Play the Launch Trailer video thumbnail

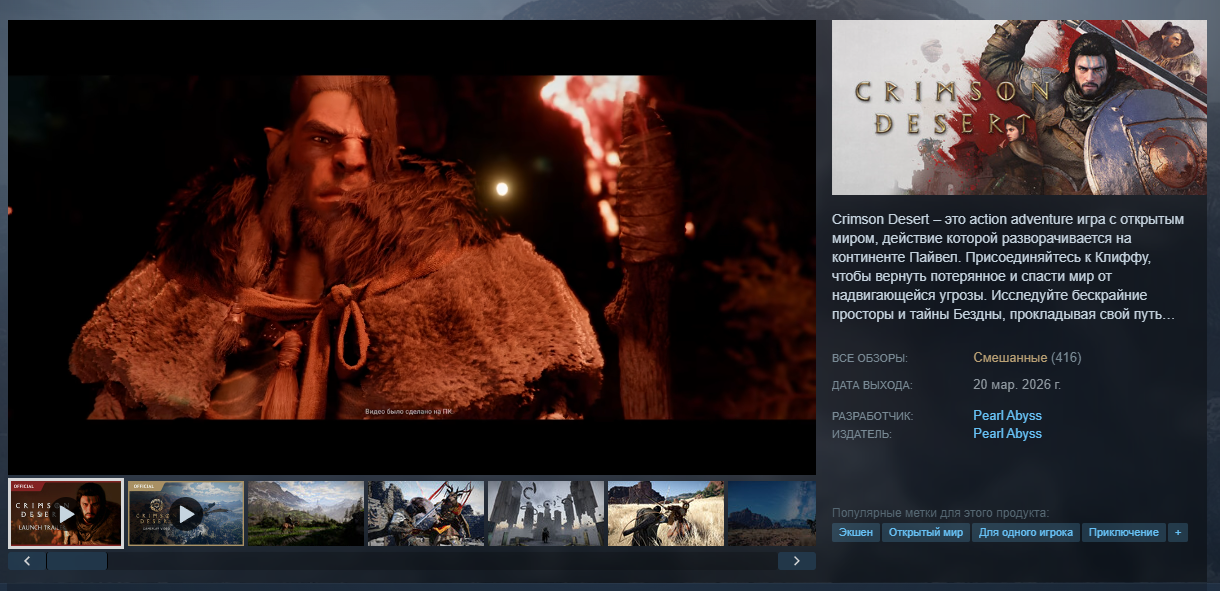click(x=66, y=513)
